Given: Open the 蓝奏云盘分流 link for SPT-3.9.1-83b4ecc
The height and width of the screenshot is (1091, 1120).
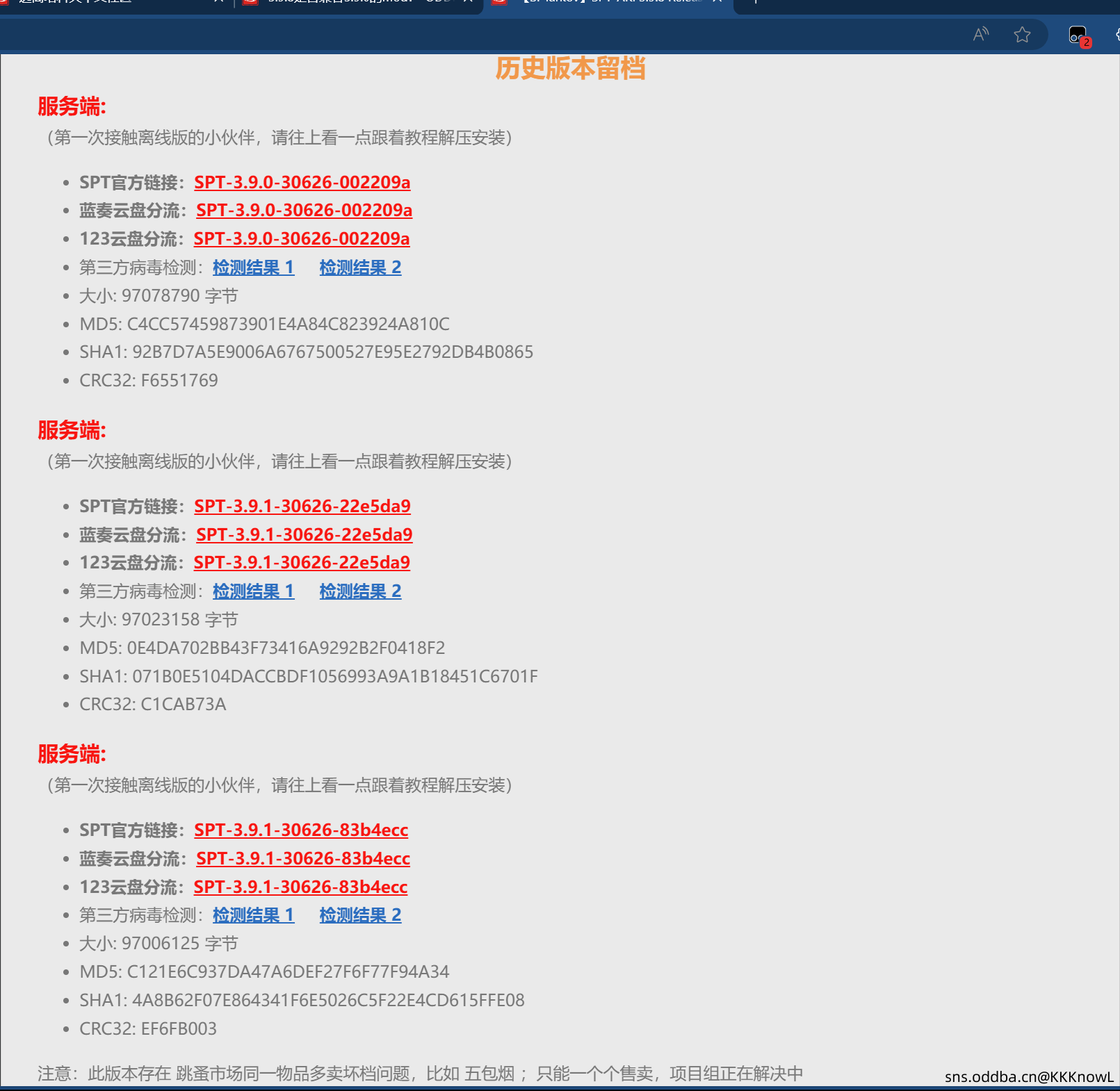Looking at the screenshot, I should pyautogui.click(x=303, y=859).
